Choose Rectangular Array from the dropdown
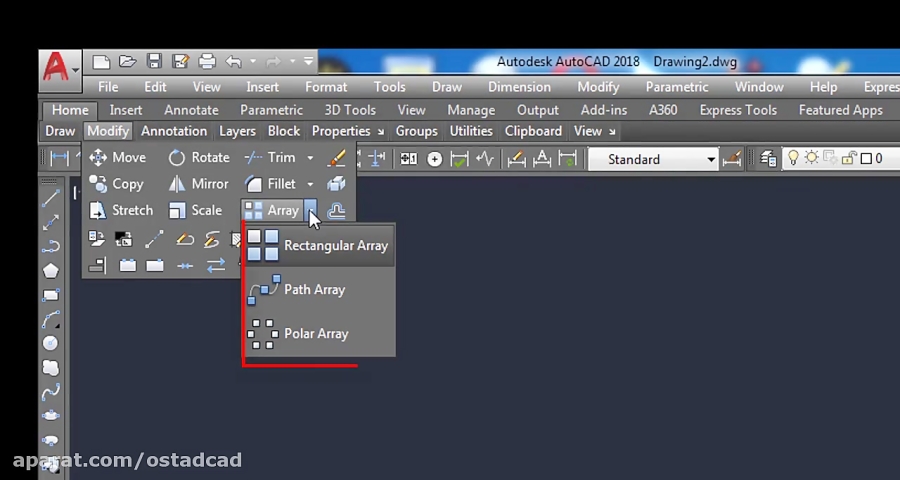Screen dimensions: 900x480 [x=319, y=246]
